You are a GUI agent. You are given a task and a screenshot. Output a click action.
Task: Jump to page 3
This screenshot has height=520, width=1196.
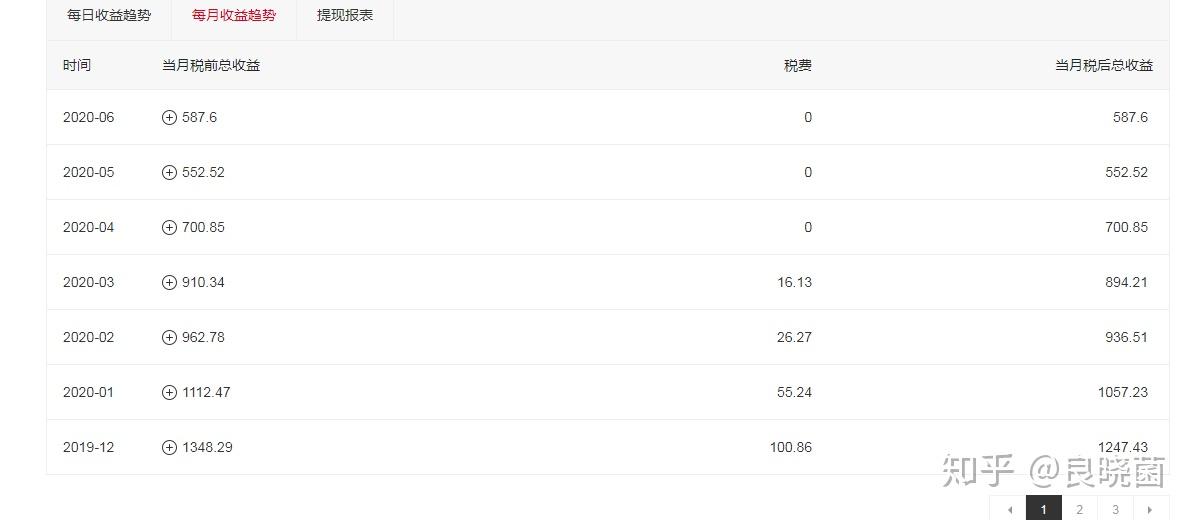(x=1115, y=509)
